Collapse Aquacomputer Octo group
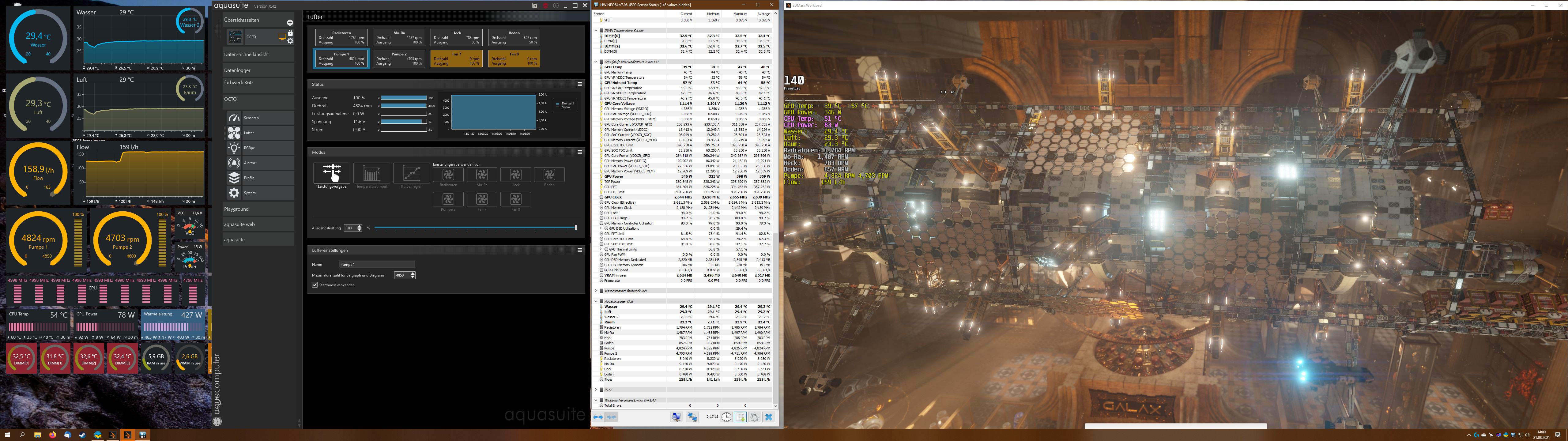1568x441 pixels. coord(596,301)
